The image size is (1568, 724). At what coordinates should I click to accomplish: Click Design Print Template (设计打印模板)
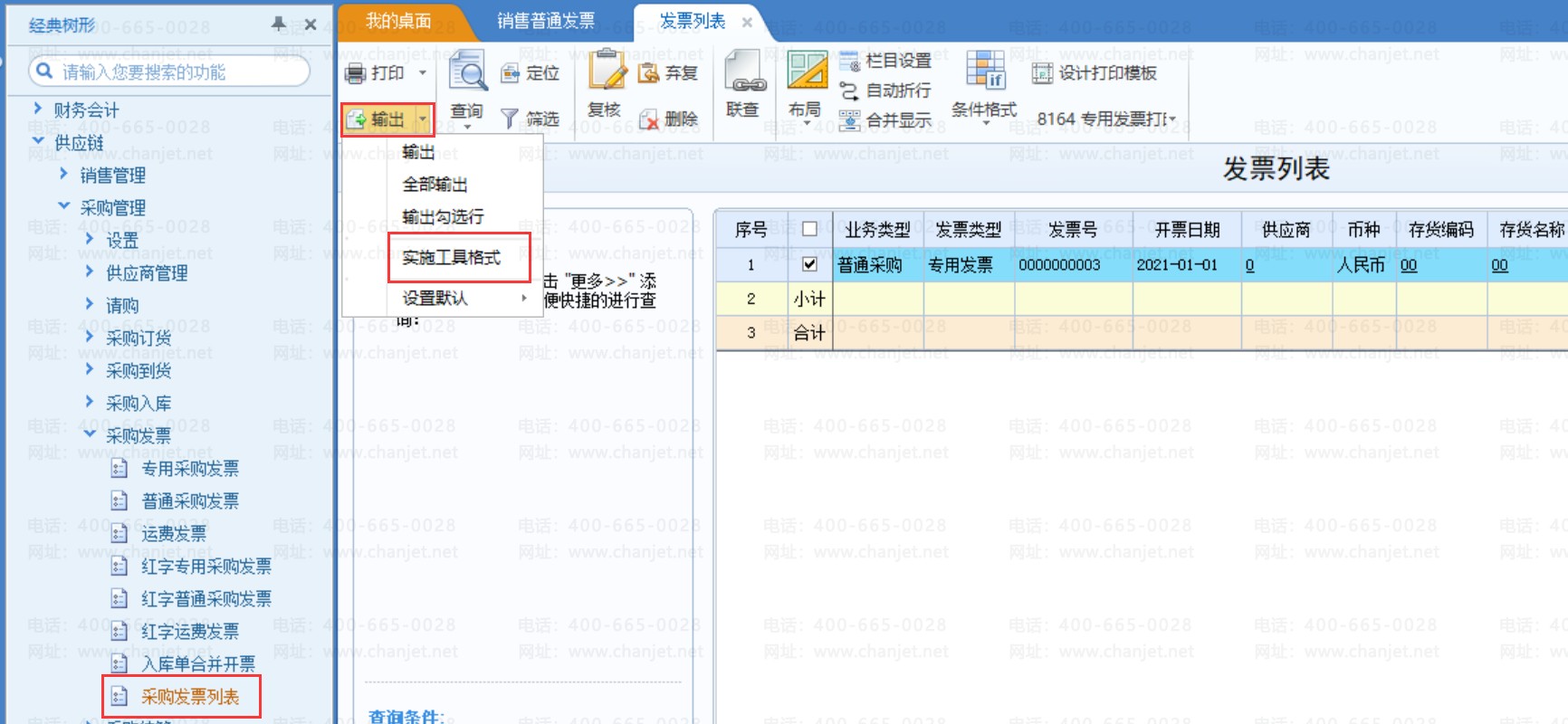1095,73
